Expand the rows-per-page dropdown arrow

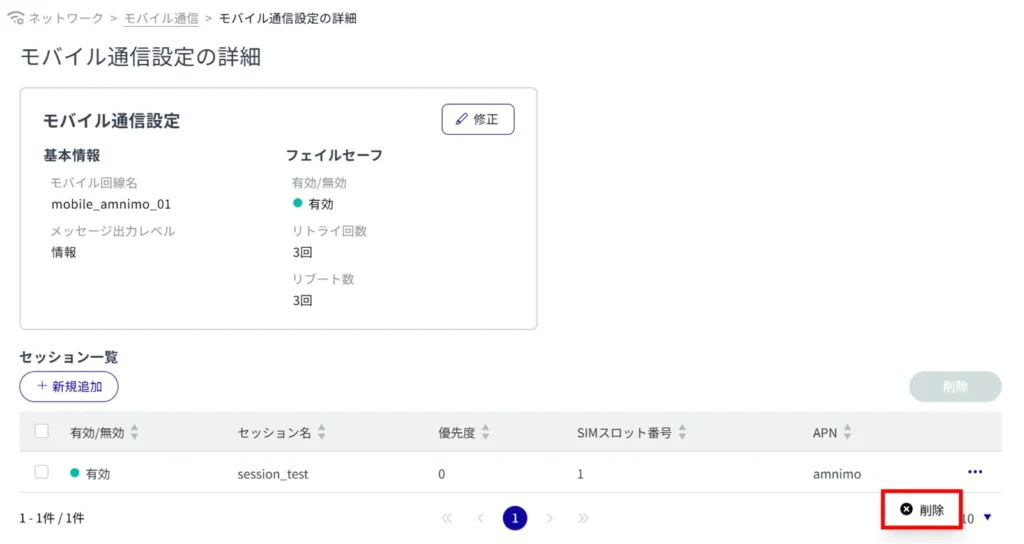click(988, 518)
